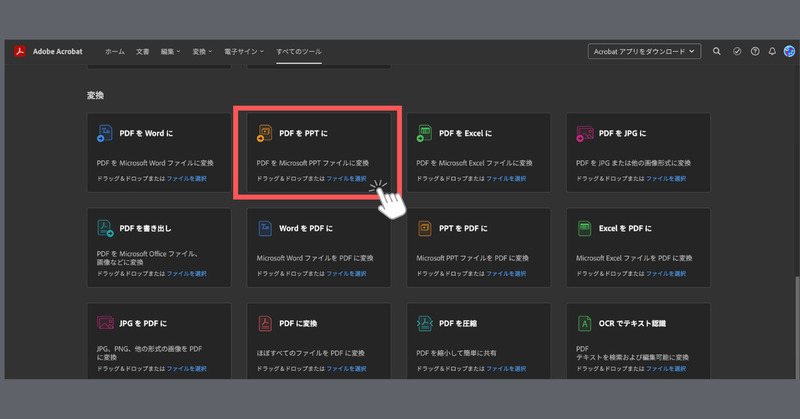Click ファイルを選択 in Word を PDF に card
Screen dimensions: 800x419
tap(346, 274)
